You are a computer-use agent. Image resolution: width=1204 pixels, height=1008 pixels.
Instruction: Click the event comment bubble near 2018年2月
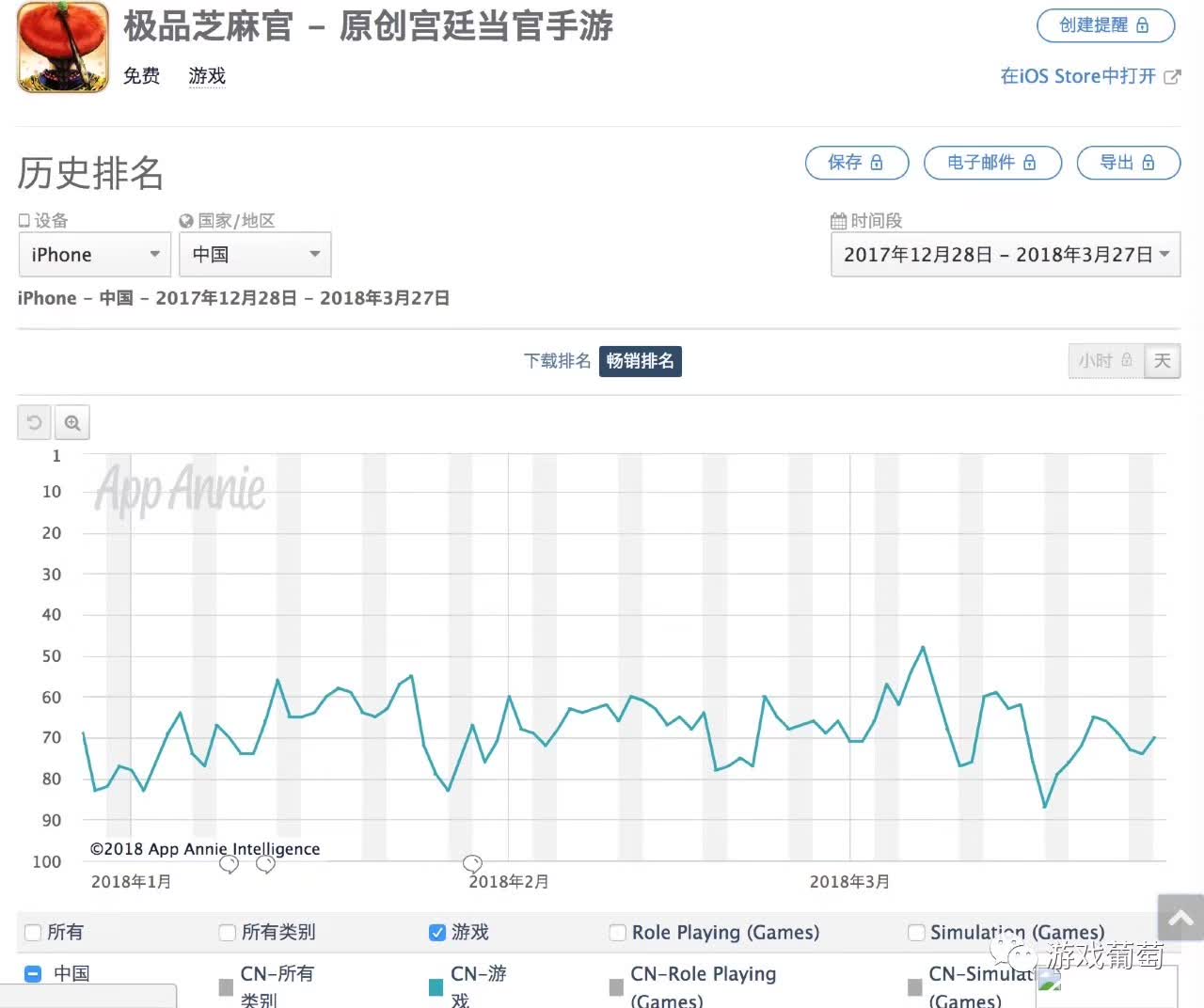click(x=472, y=863)
